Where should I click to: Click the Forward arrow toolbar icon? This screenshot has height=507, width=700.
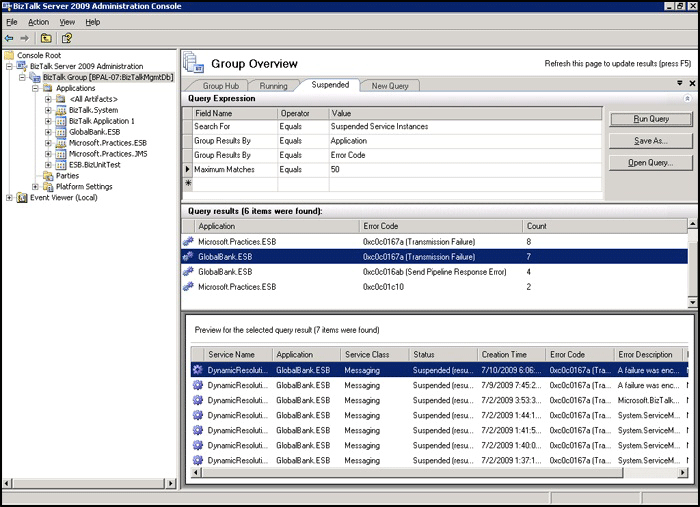pos(25,38)
